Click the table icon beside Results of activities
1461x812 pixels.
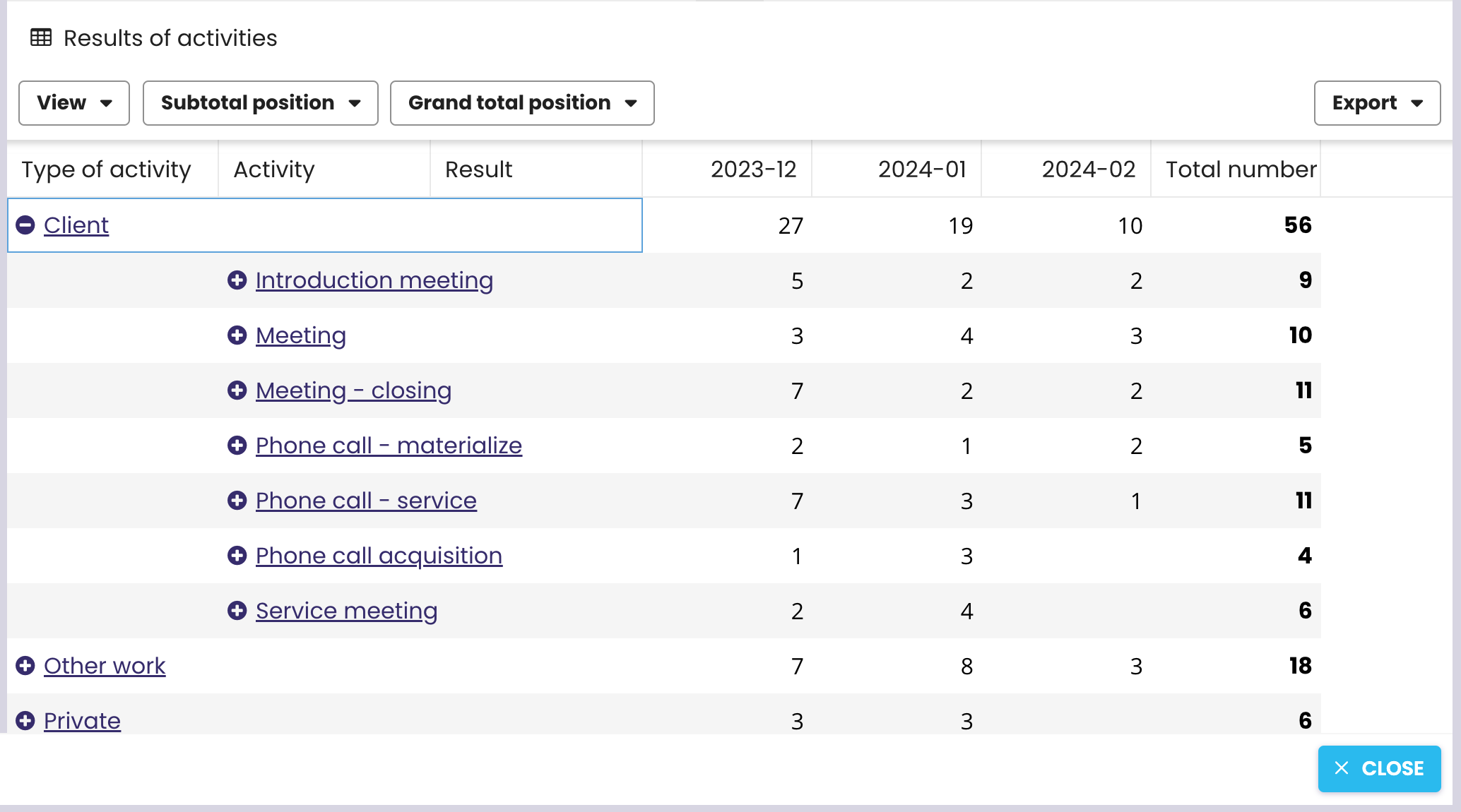(41, 37)
